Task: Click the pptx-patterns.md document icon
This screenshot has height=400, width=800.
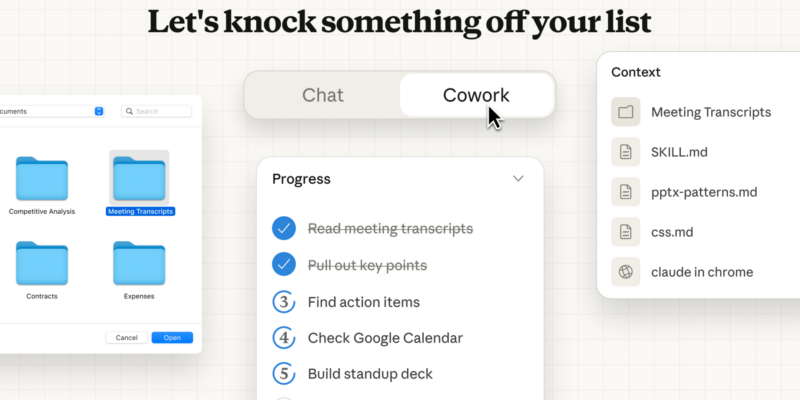Action: [625, 191]
